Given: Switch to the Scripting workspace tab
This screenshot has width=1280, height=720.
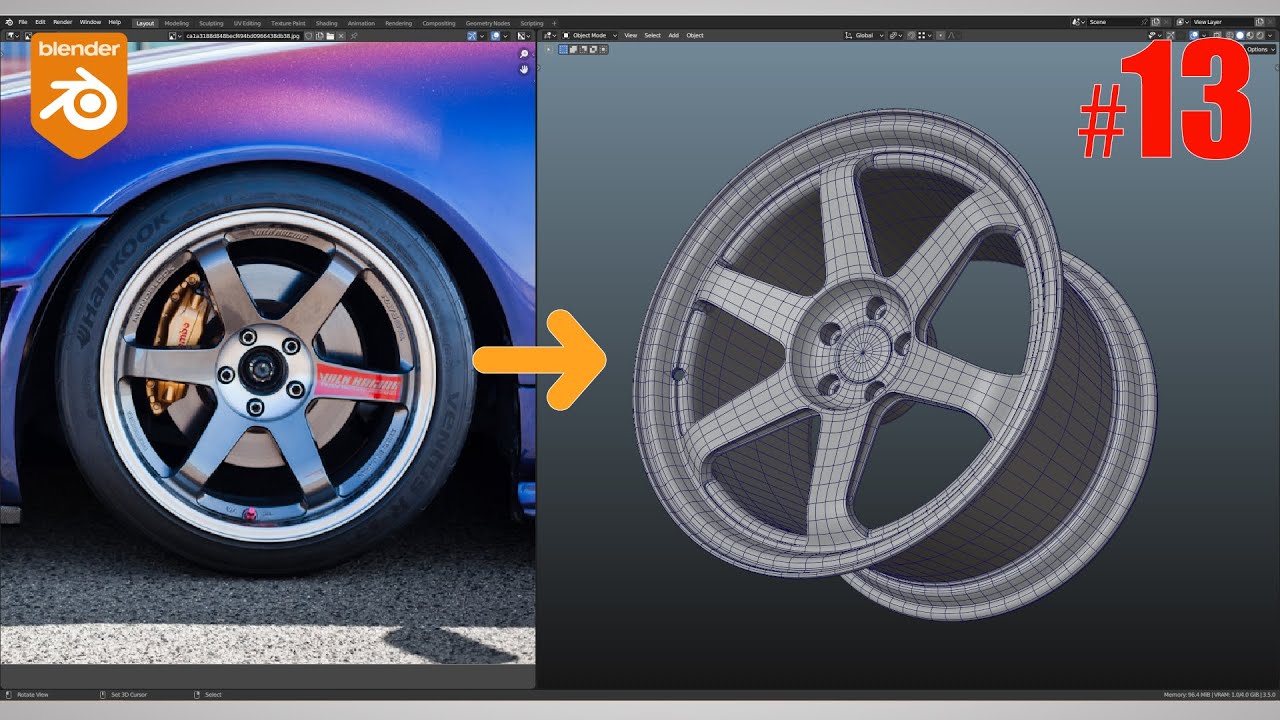Looking at the screenshot, I should [x=532, y=23].
